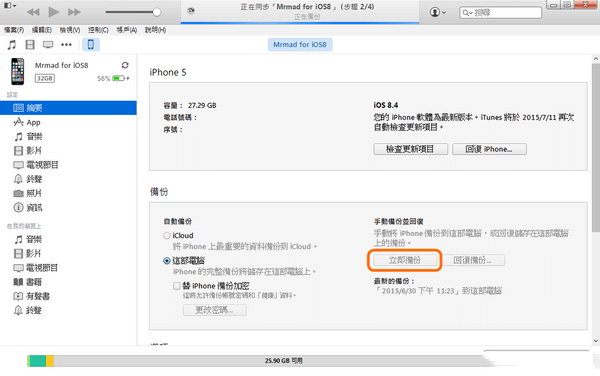Image resolution: width=600 pixels, height=376 pixels.
Task: Enable the 替 iPhone 備份加密 checkbox
Action: (177, 286)
